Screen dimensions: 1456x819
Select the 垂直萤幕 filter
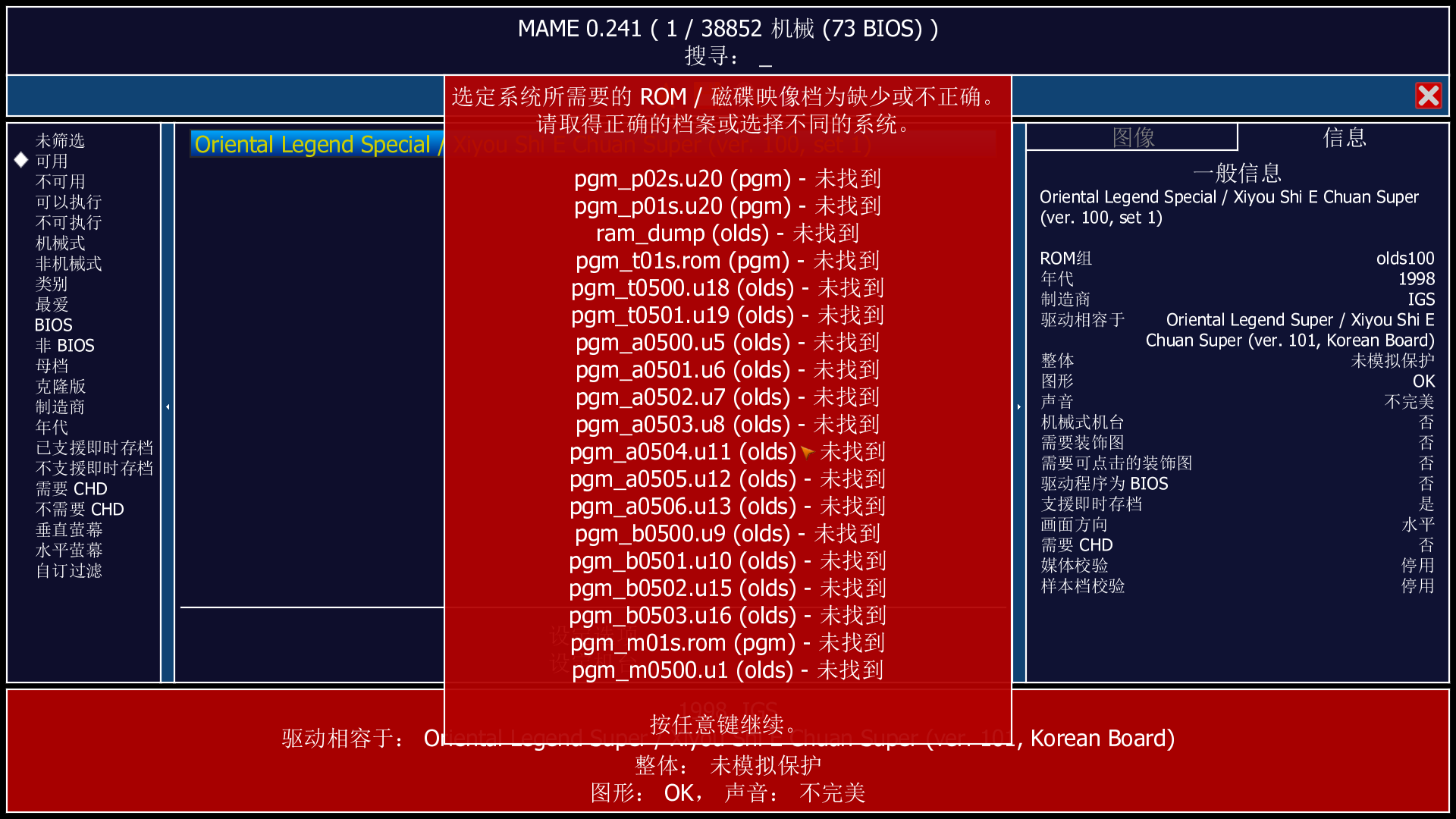[68, 529]
